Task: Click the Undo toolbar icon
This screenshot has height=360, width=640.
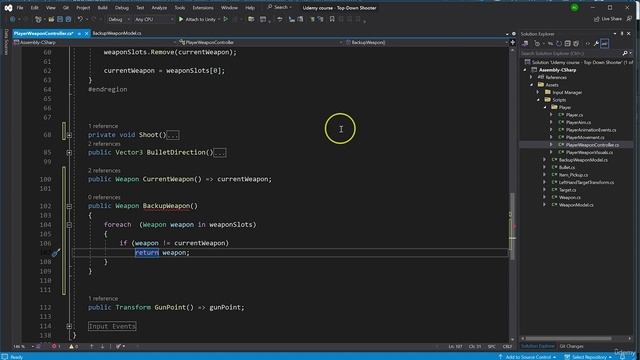Action: [80, 19]
